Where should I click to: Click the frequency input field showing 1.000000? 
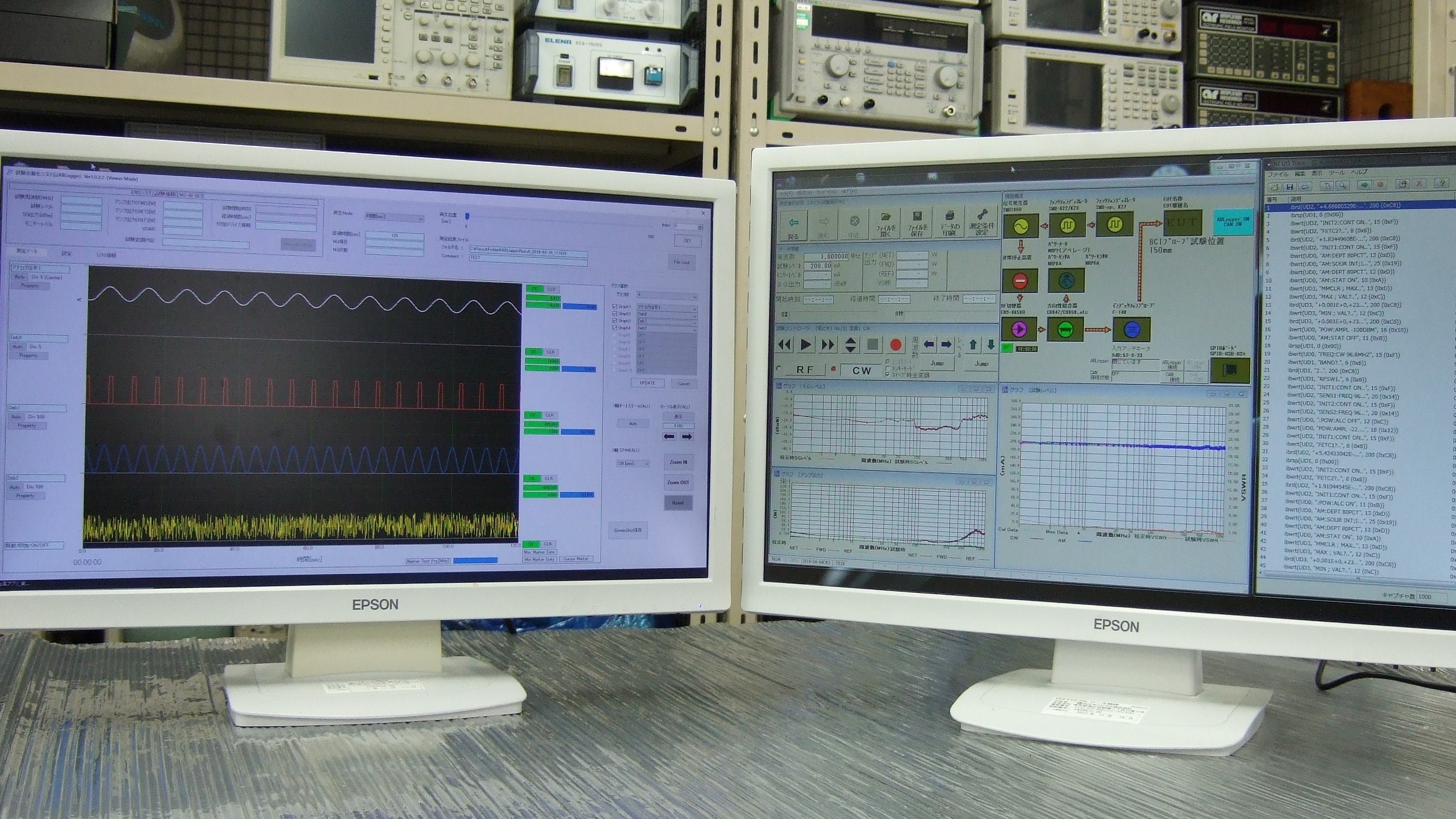point(826,257)
